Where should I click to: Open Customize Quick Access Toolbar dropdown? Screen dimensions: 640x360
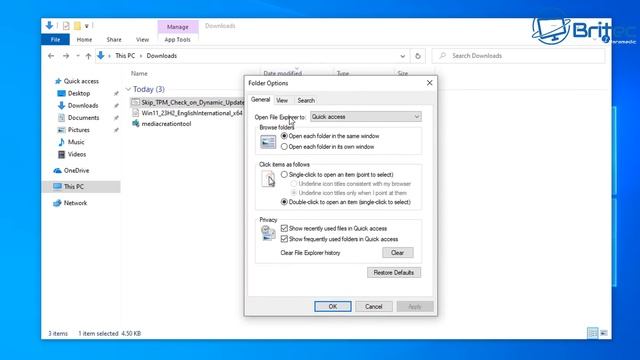coord(87,26)
